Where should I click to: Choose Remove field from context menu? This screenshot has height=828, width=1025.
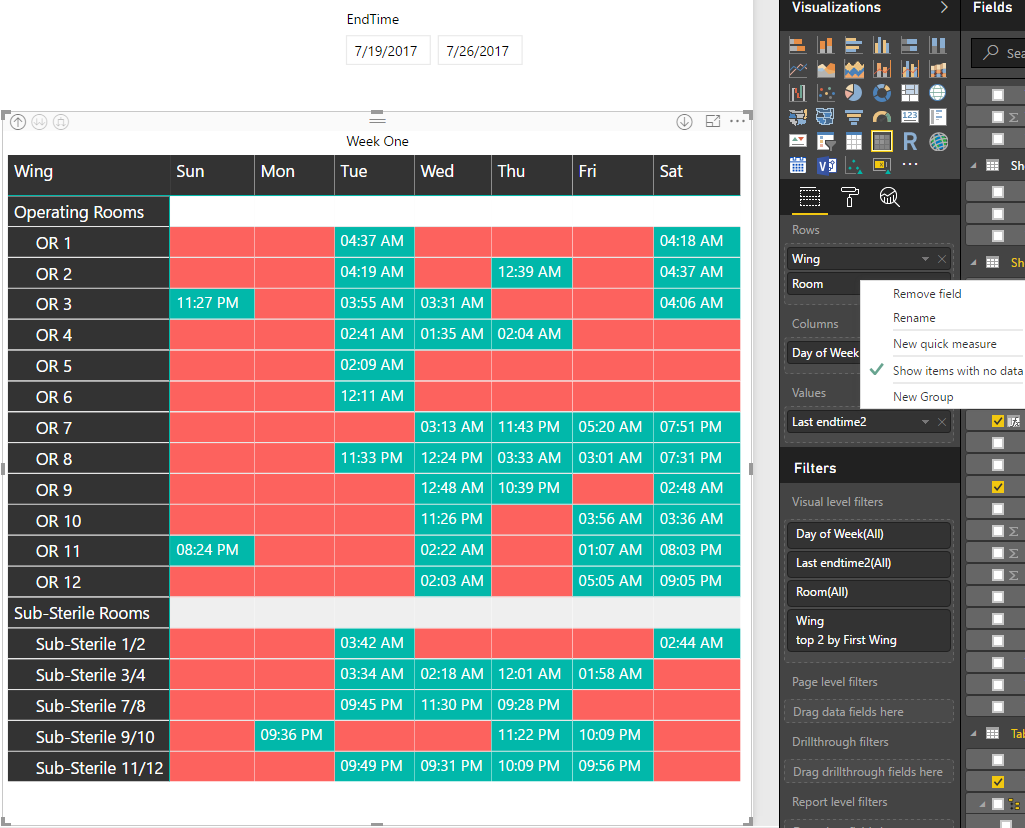(x=927, y=294)
